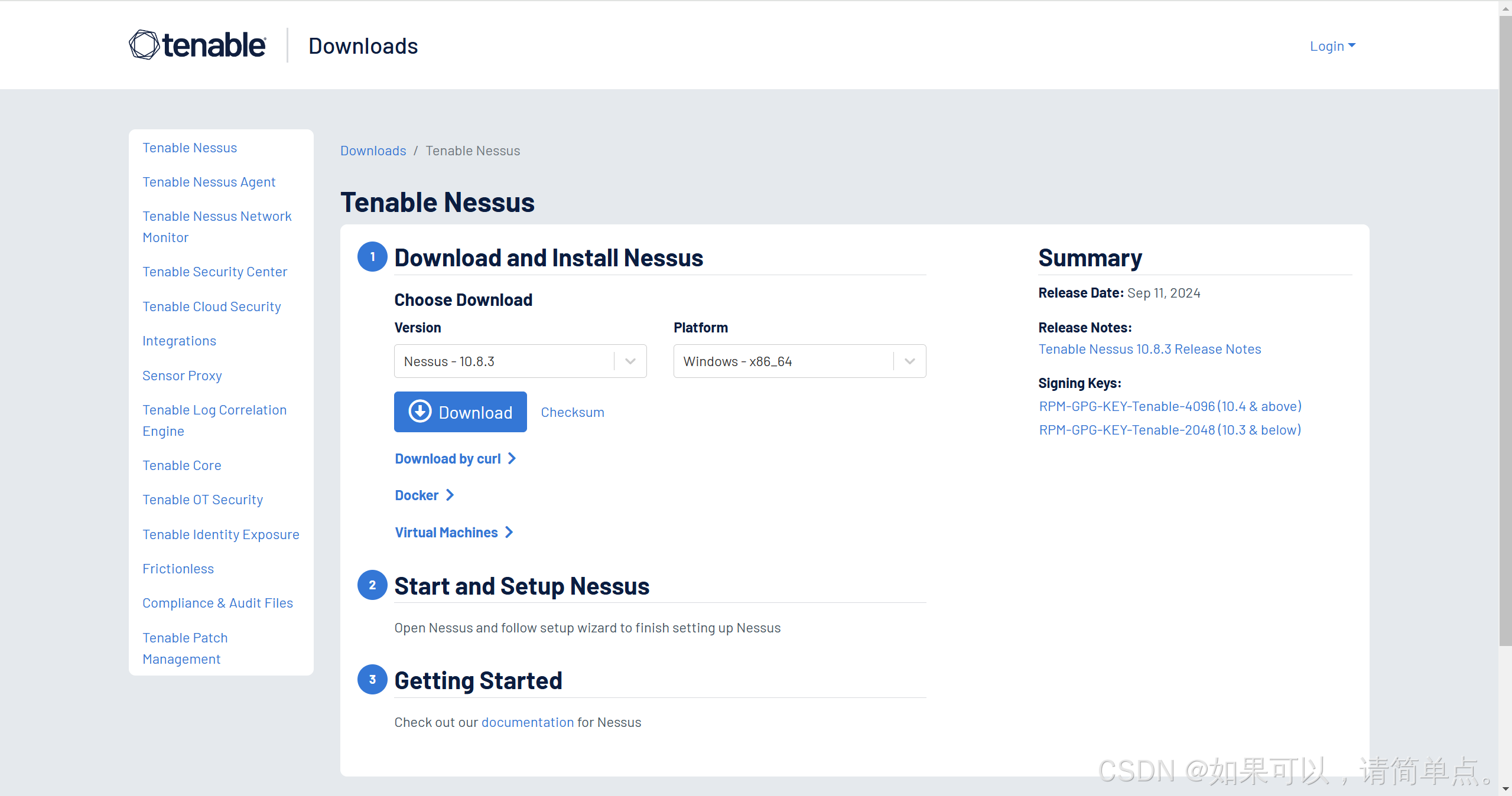The width and height of the screenshot is (1512, 796).
Task: Open Tenable Nessus 10.8.3 Release Notes
Action: (1149, 349)
